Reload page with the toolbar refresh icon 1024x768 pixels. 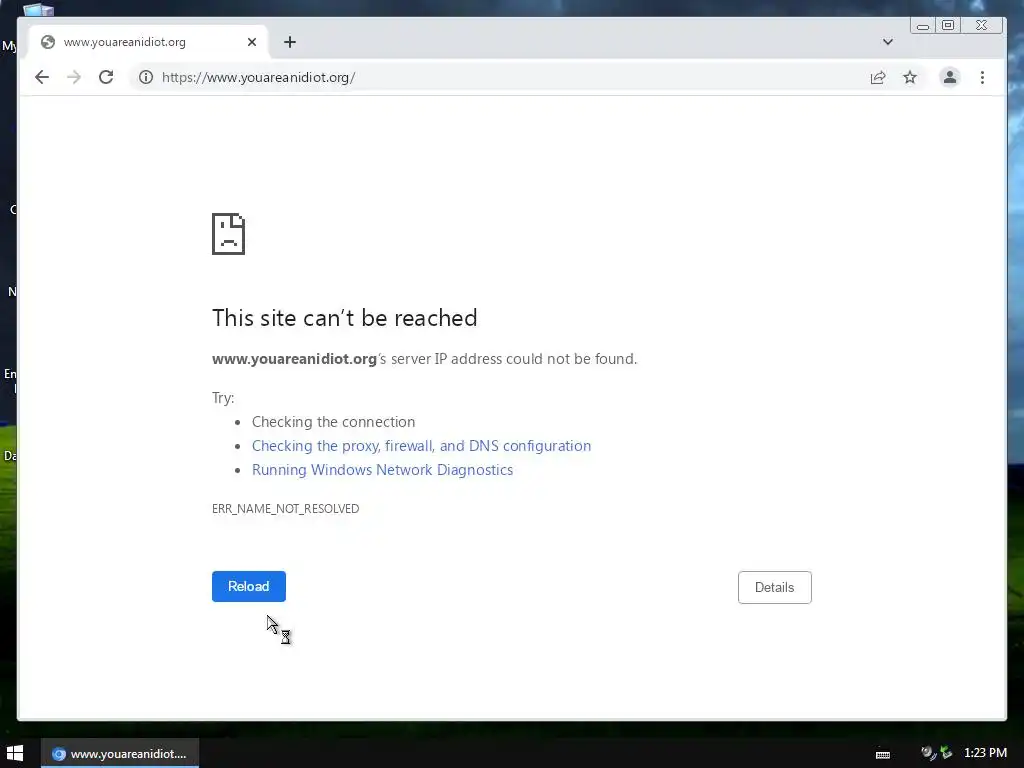(x=106, y=77)
